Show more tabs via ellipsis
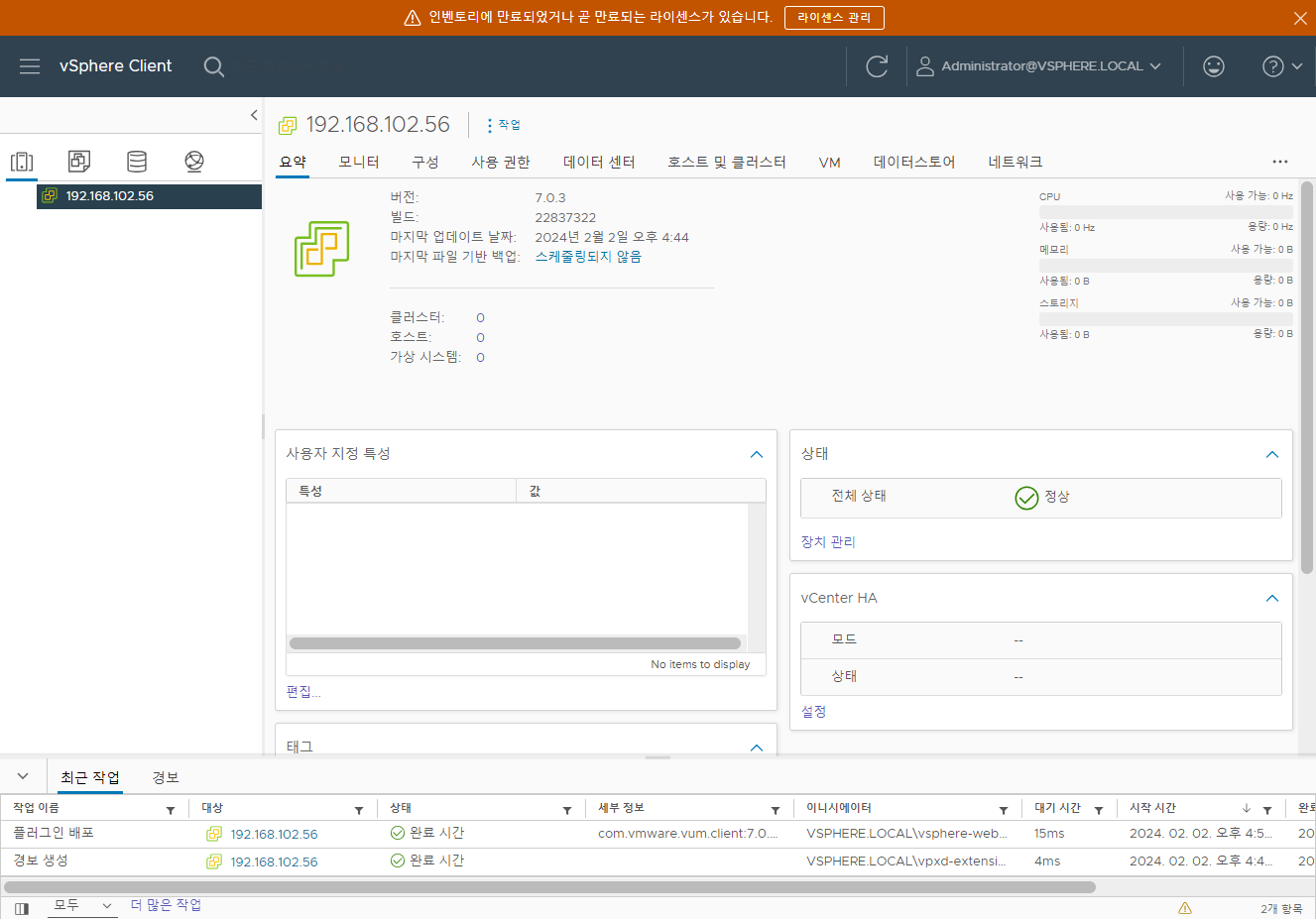The width and height of the screenshot is (1316, 919). (x=1280, y=162)
